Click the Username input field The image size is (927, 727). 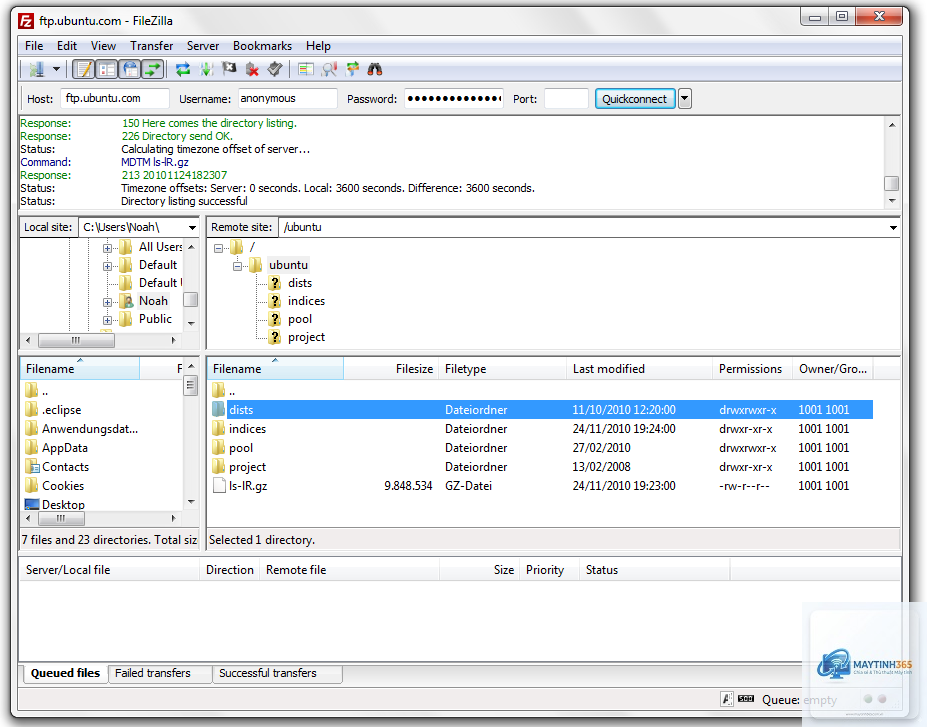coord(287,99)
